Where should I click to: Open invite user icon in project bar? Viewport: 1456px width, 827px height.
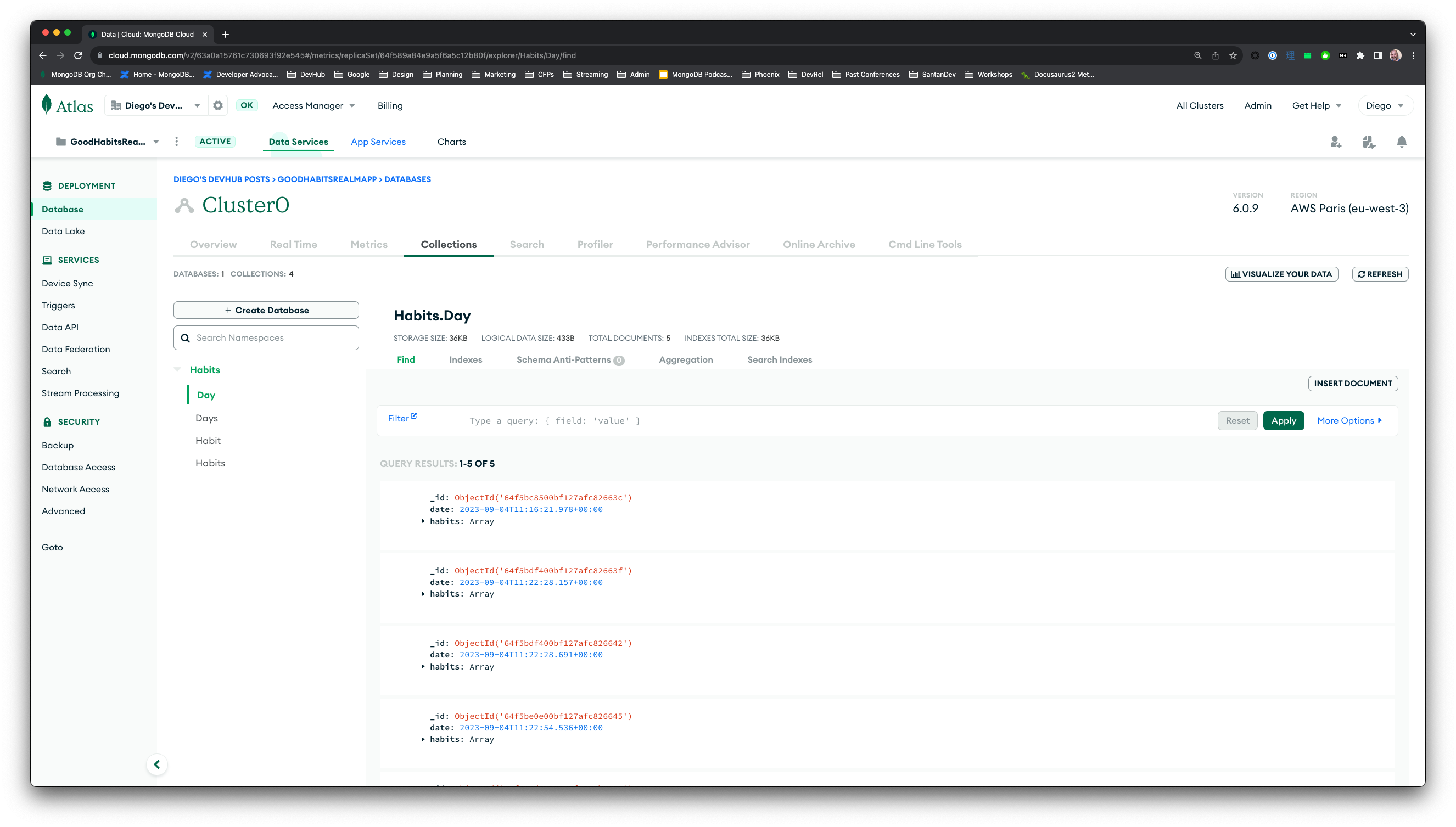click(1336, 142)
